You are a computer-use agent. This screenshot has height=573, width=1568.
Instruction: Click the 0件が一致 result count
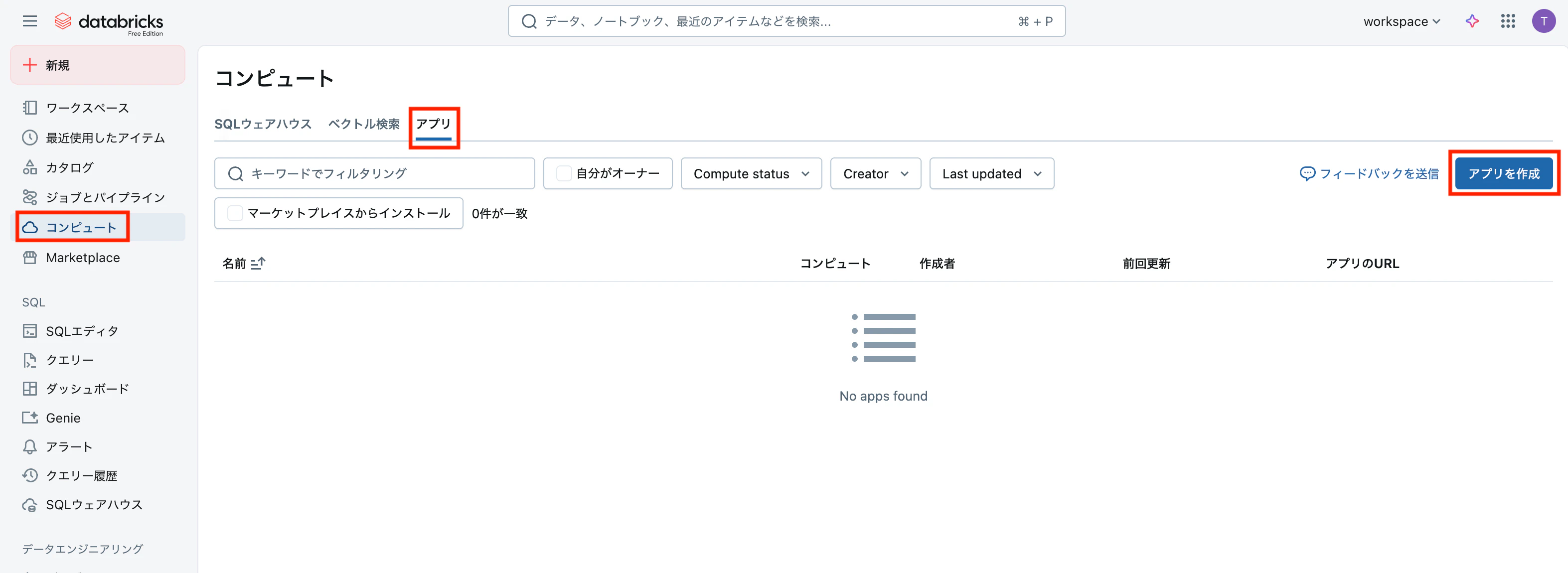[x=499, y=214]
